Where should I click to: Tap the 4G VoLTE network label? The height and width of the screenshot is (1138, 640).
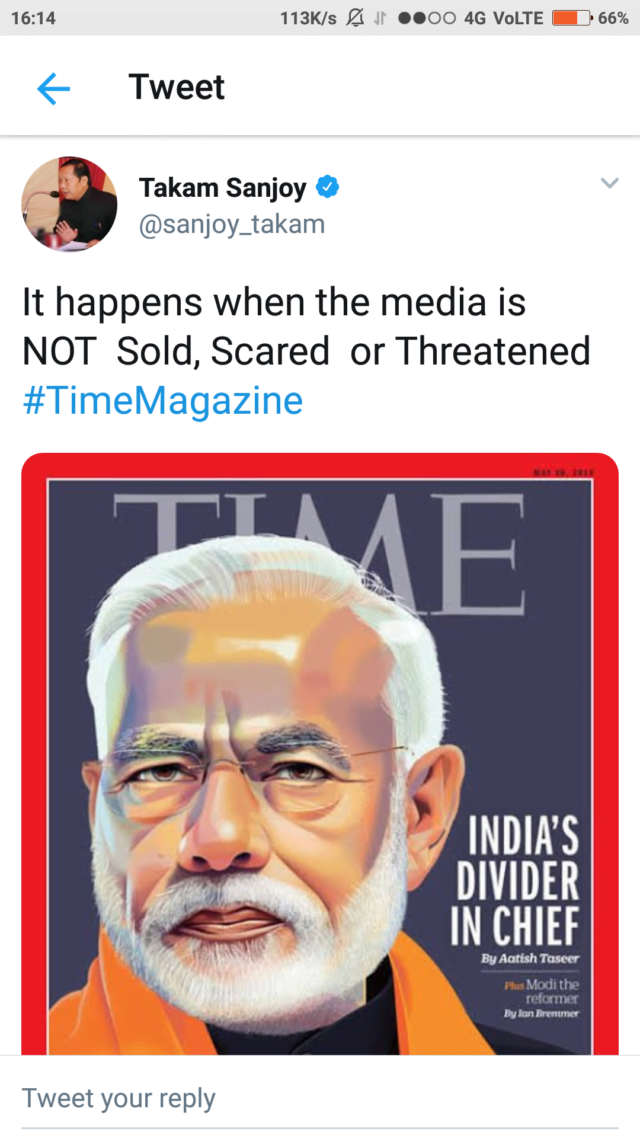point(503,18)
